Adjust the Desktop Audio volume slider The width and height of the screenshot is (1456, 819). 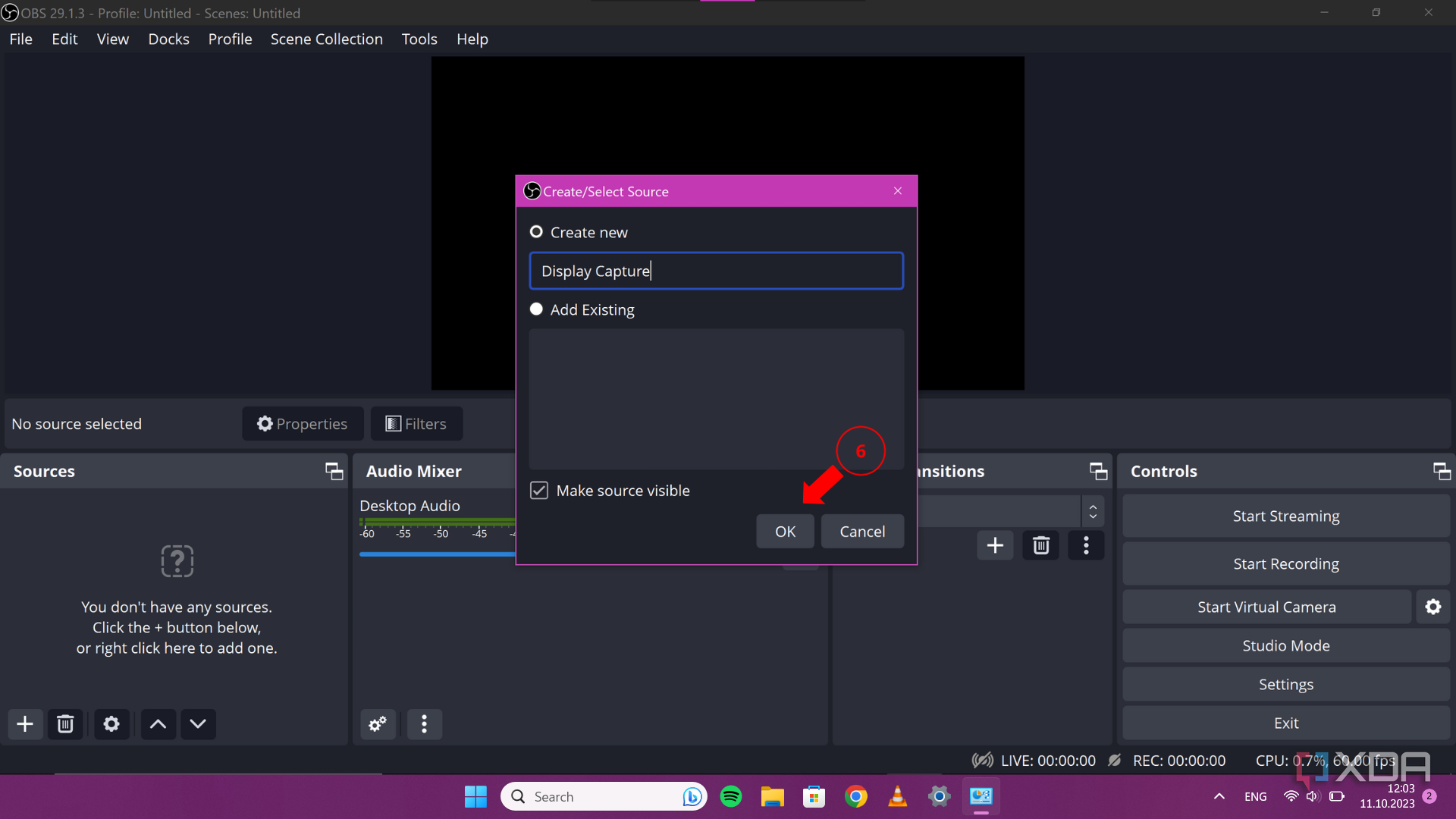[436, 554]
